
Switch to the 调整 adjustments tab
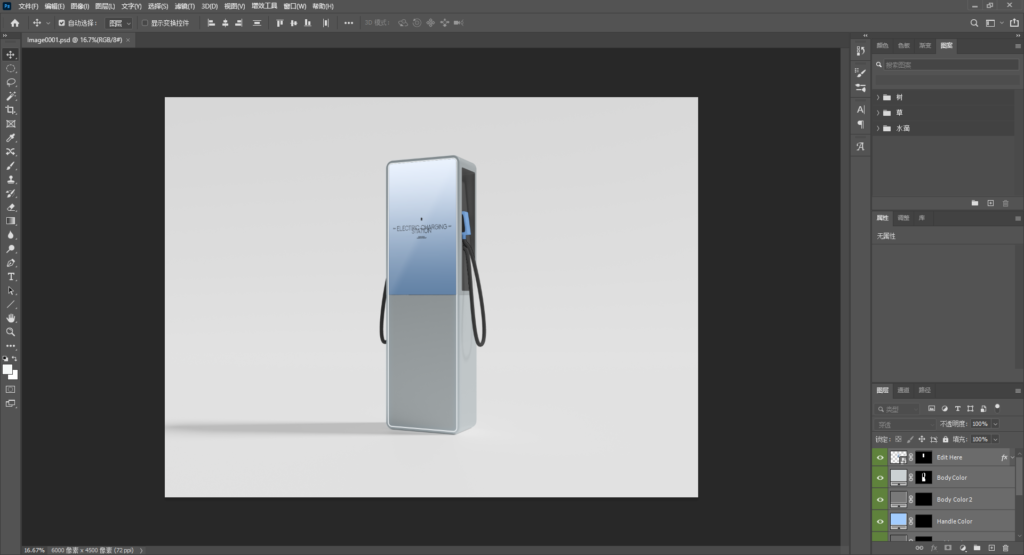(x=903, y=217)
